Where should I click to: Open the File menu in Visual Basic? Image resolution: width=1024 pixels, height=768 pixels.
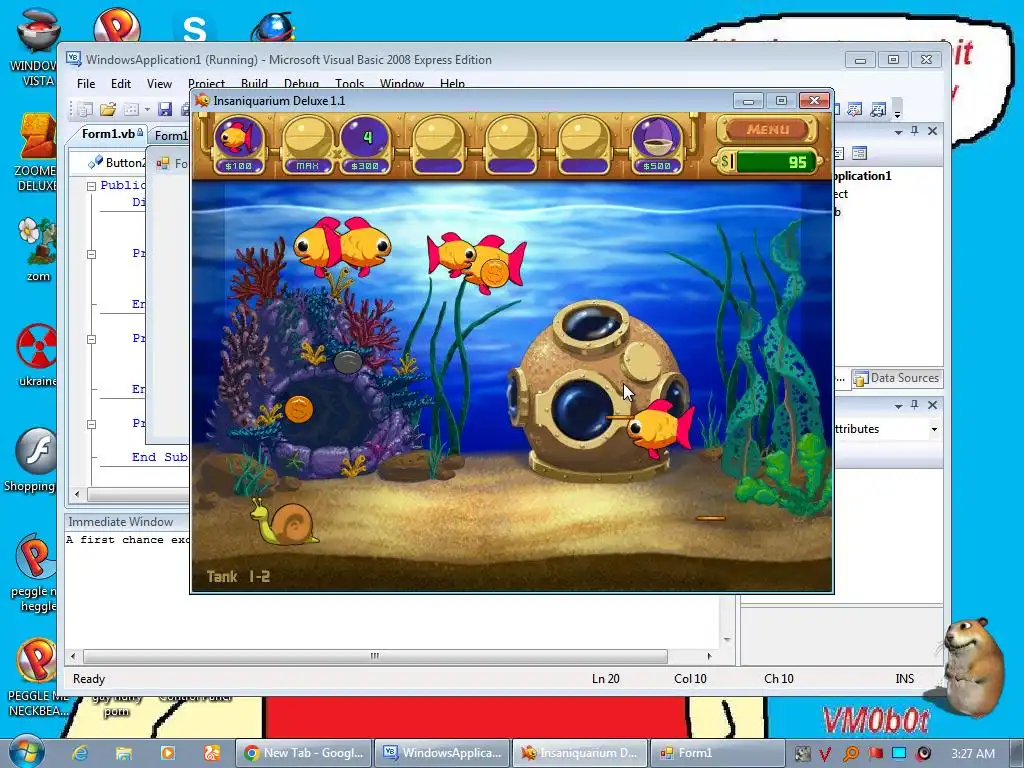(86, 84)
